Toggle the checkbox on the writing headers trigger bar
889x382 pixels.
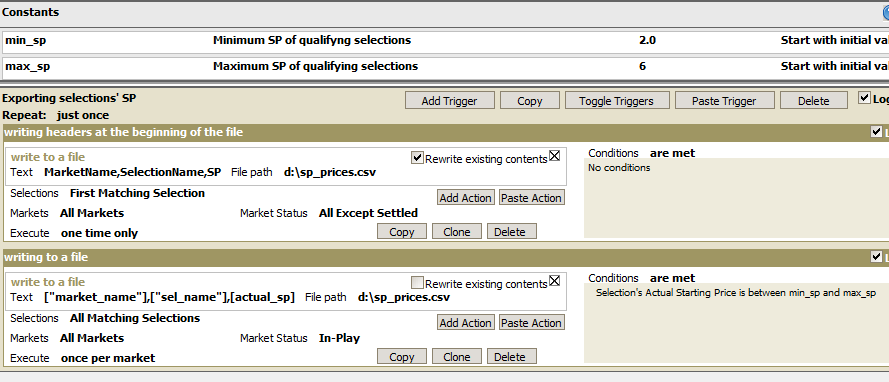coord(876,132)
